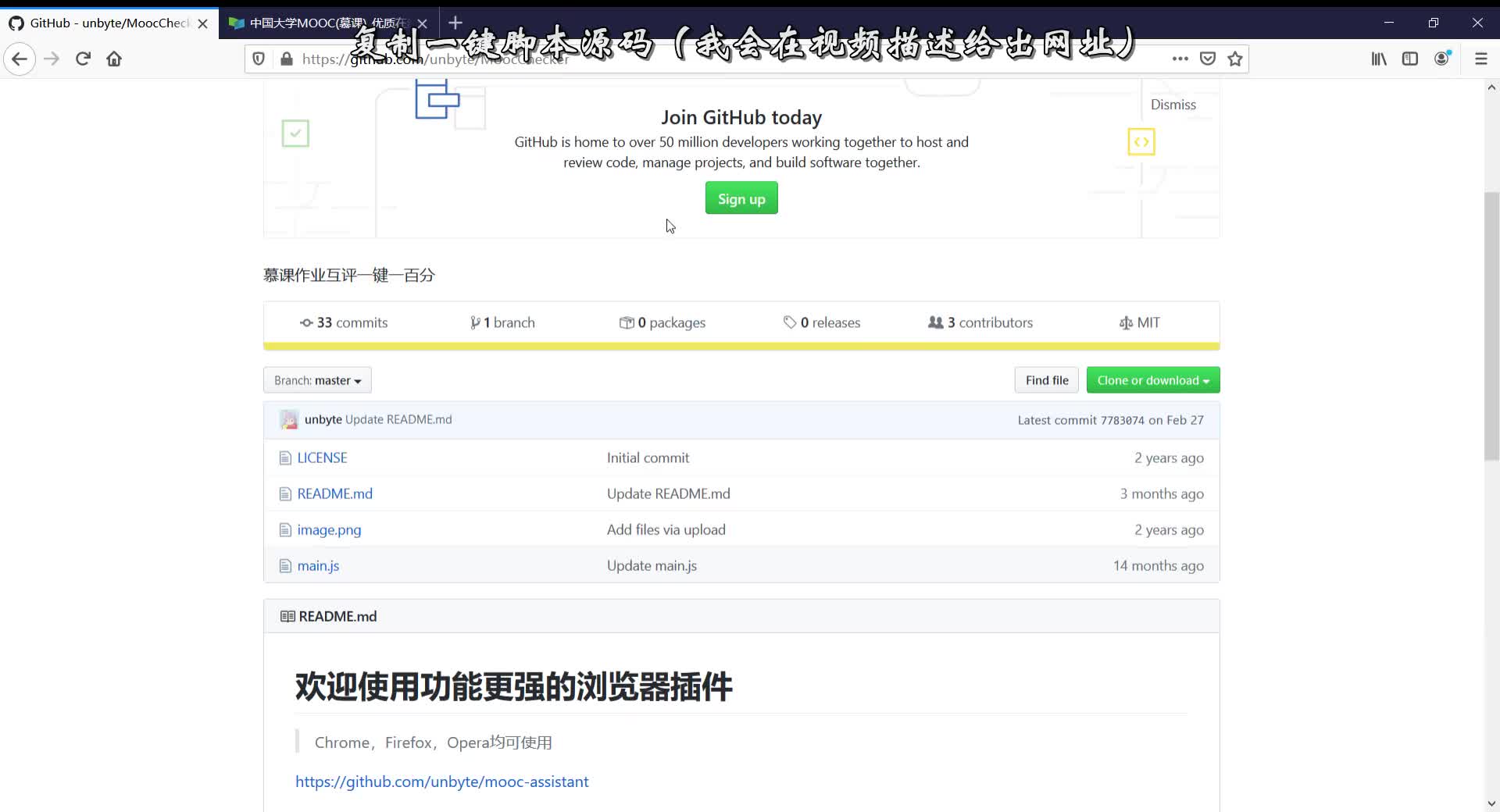Click the browser forward arrow
Screen dimensions: 1500x812
click(52, 59)
